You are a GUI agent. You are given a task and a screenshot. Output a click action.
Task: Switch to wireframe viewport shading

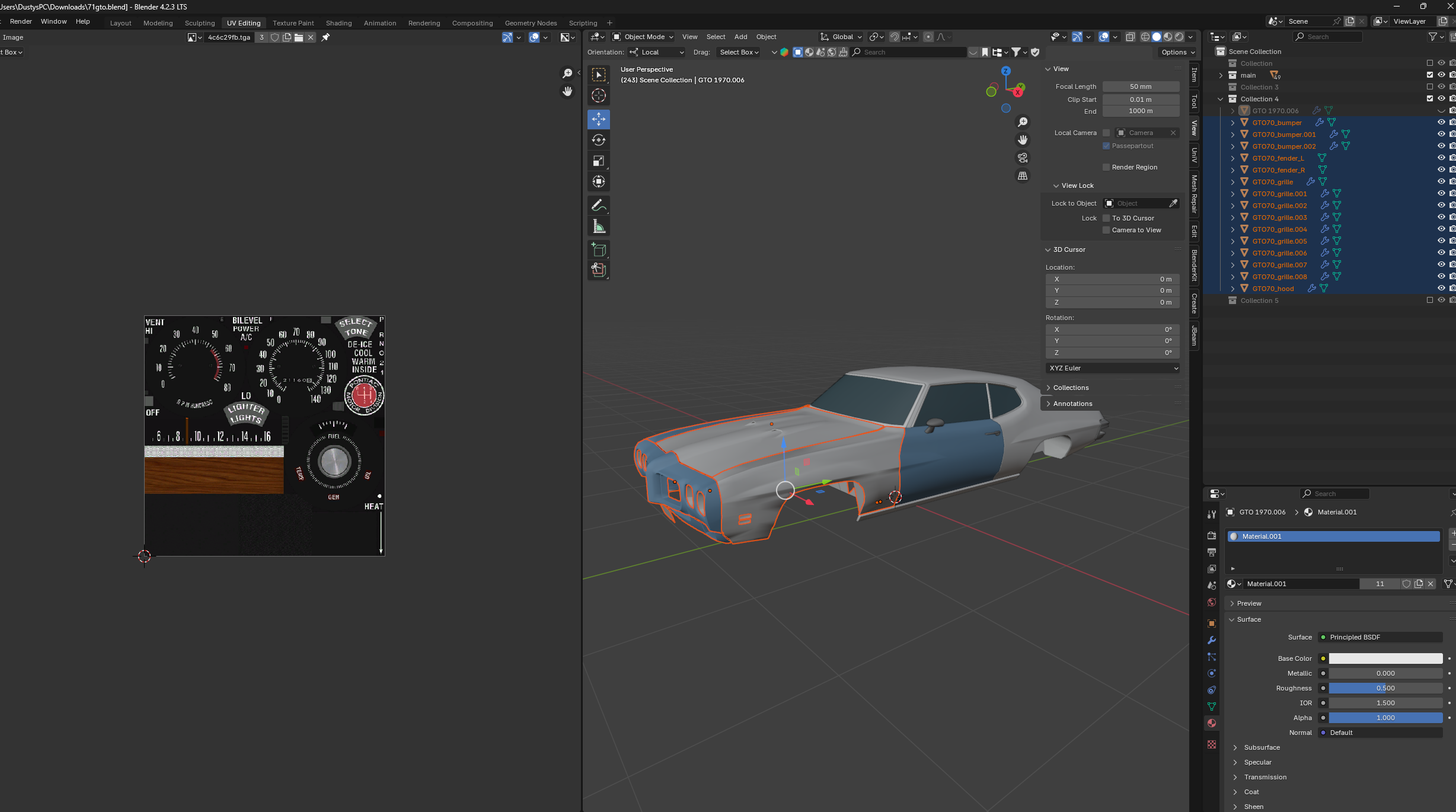pos(1145,37)
